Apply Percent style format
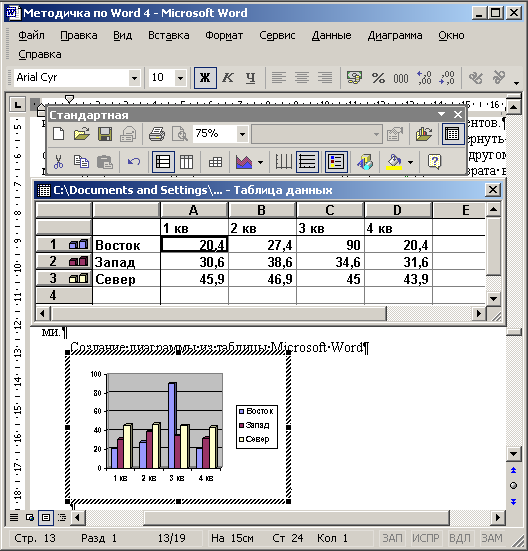The height and width of the screenshot is (551, 528). tap(378, 78)
